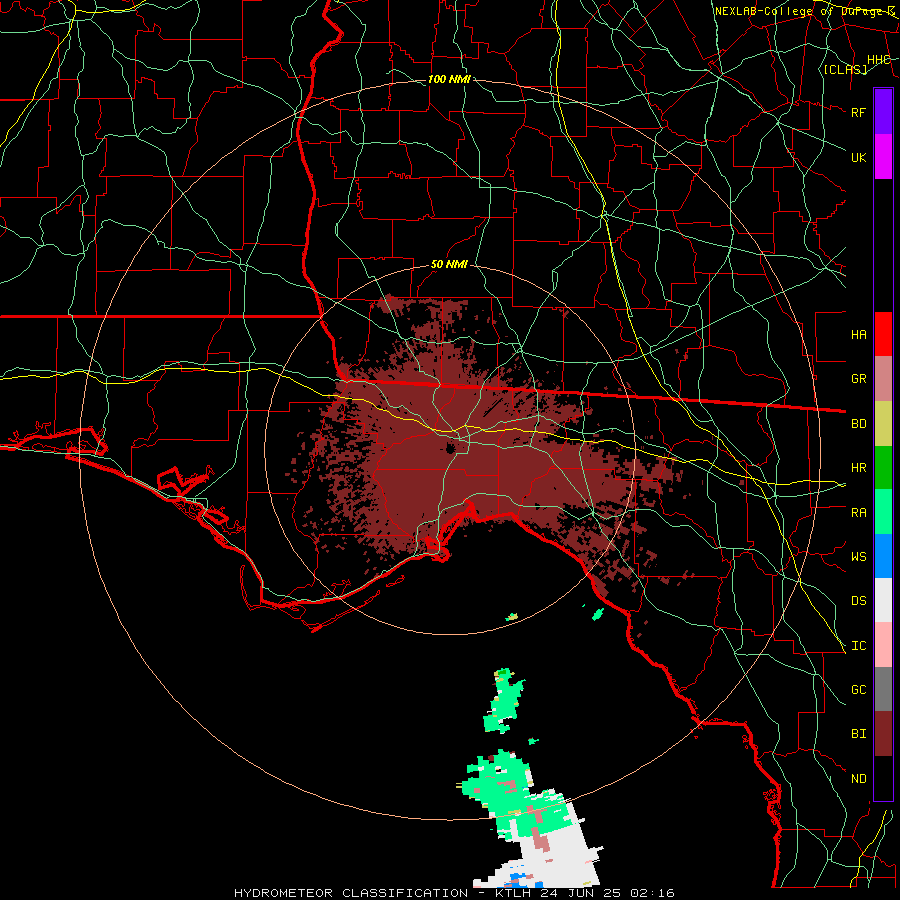Click the 'HR' legend label text
Image resolution: width=900 pixels, height=900 pixels.
click(858, 468)
